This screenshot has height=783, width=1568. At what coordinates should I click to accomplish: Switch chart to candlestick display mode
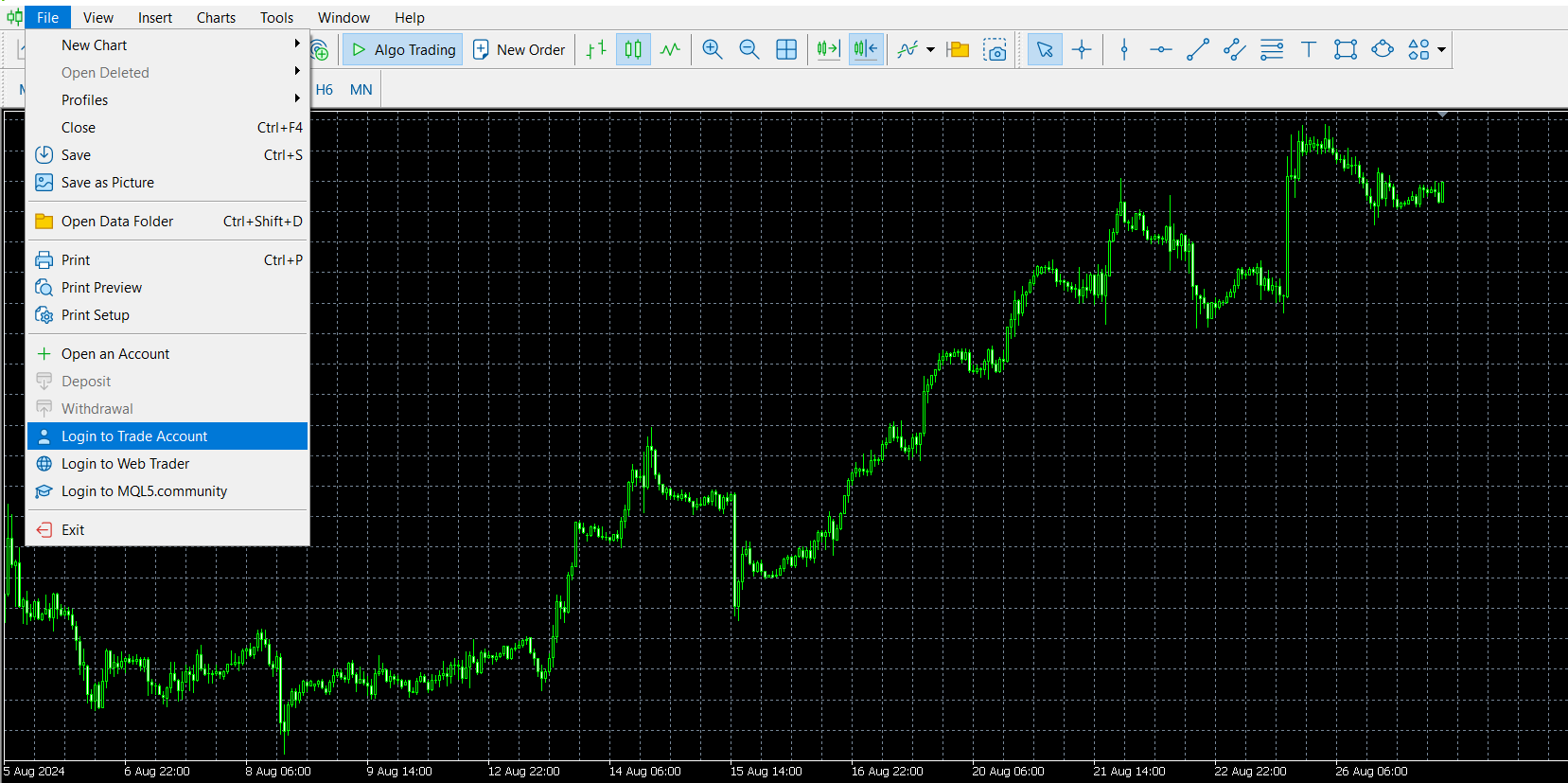[633, 50]
